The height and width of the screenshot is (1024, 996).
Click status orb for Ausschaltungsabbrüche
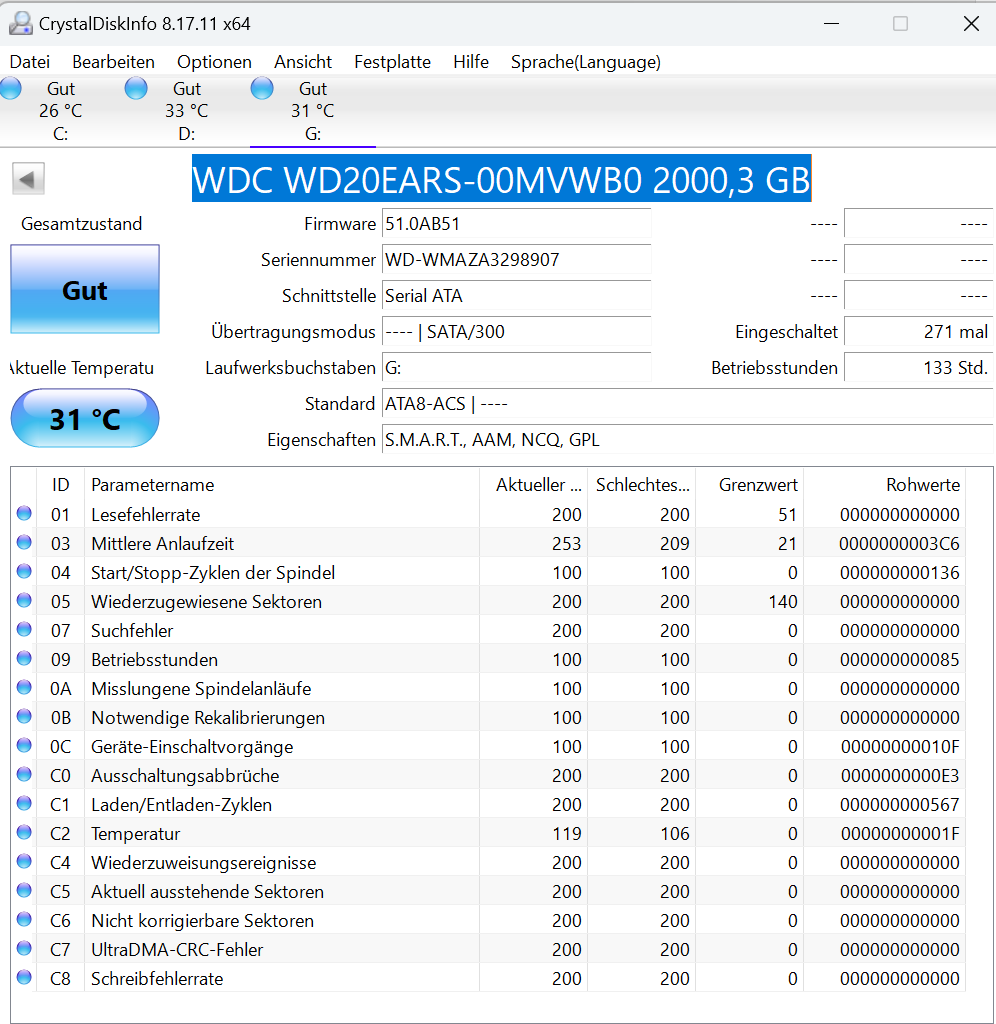(x=24, y=775)
